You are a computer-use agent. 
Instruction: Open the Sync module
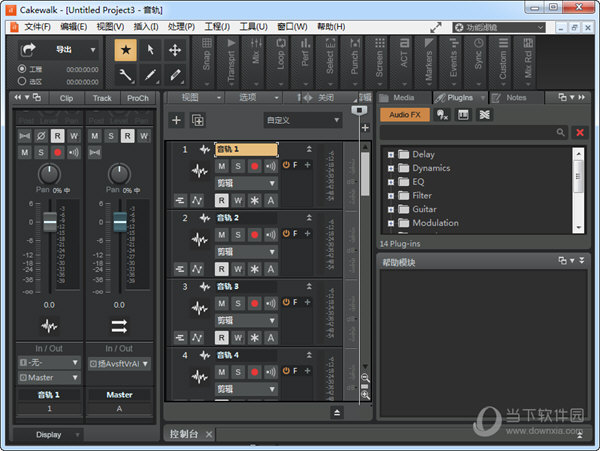pyautogui.click(x=478, y=62)
